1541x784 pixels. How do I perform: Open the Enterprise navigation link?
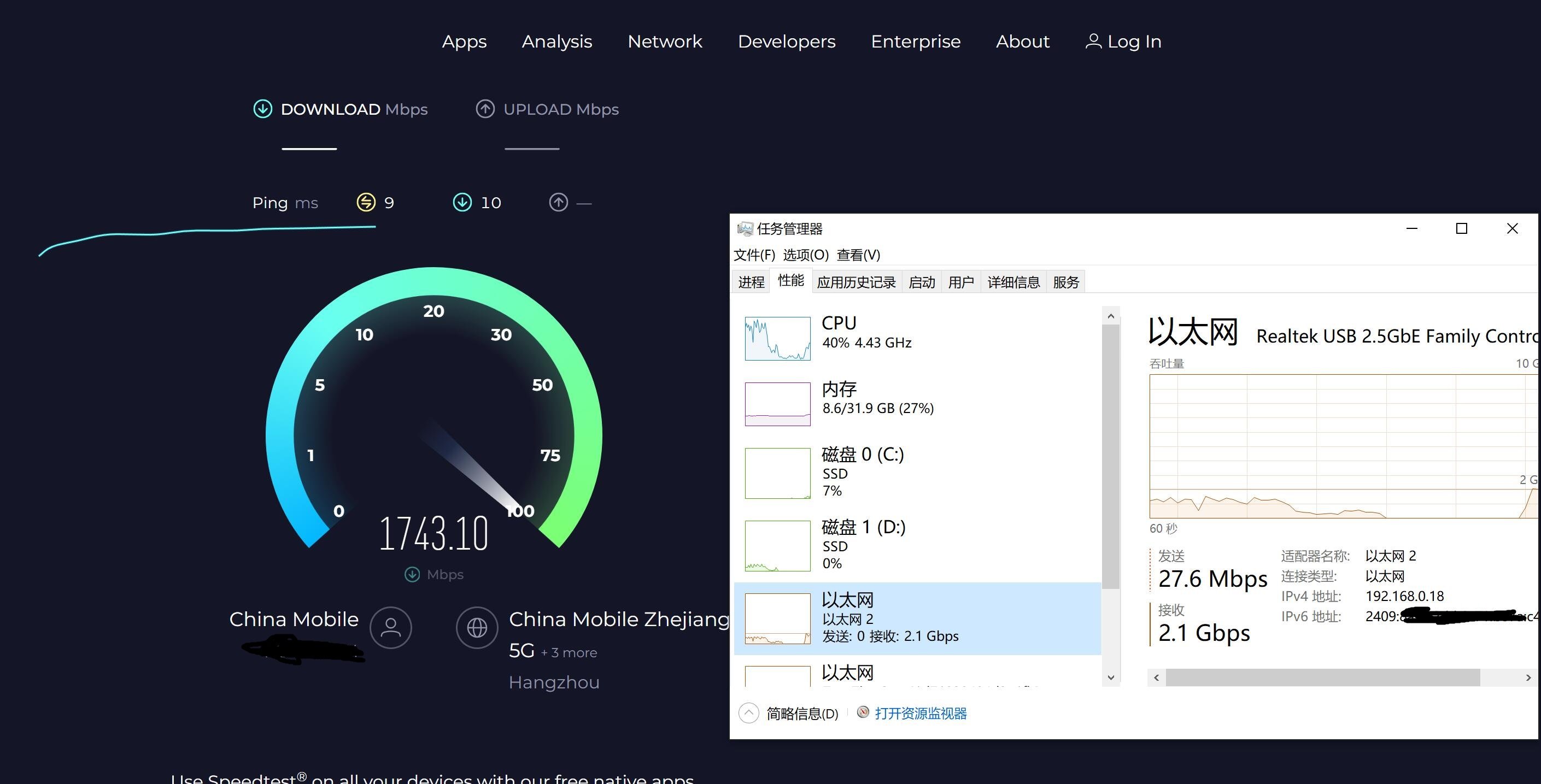pyautogui.click(x=916, y=42)
